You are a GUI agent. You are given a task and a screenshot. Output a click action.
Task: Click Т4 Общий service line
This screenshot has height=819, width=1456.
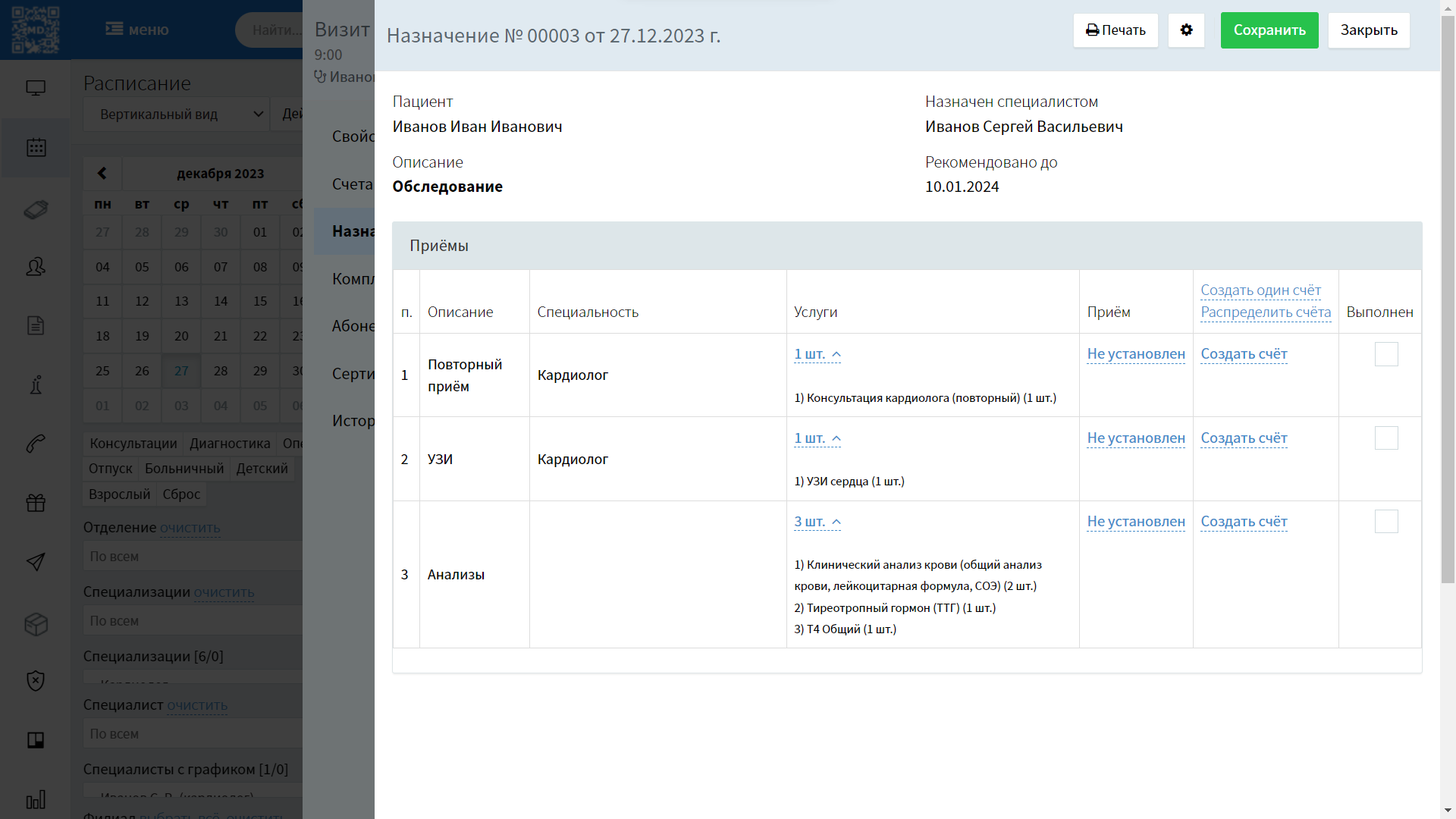(845, 629)
